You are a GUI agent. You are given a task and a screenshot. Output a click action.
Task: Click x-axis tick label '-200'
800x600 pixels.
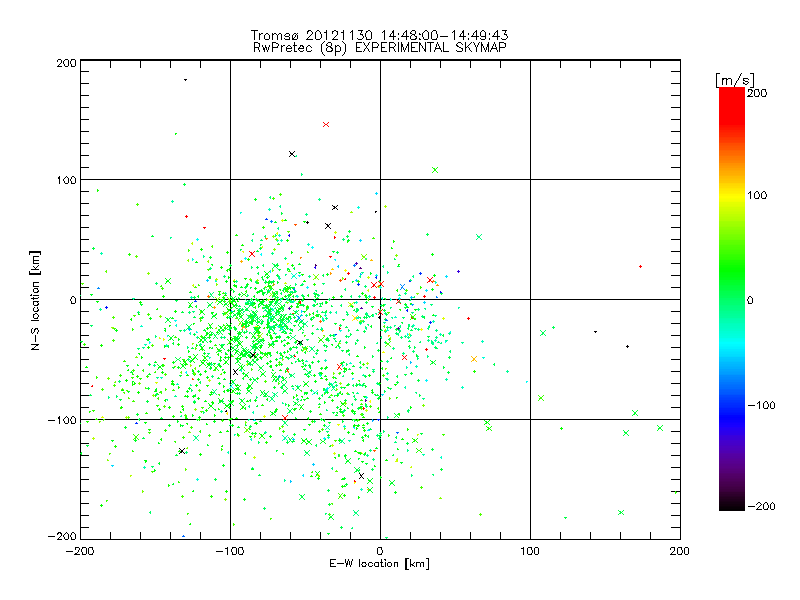(80, 551)
